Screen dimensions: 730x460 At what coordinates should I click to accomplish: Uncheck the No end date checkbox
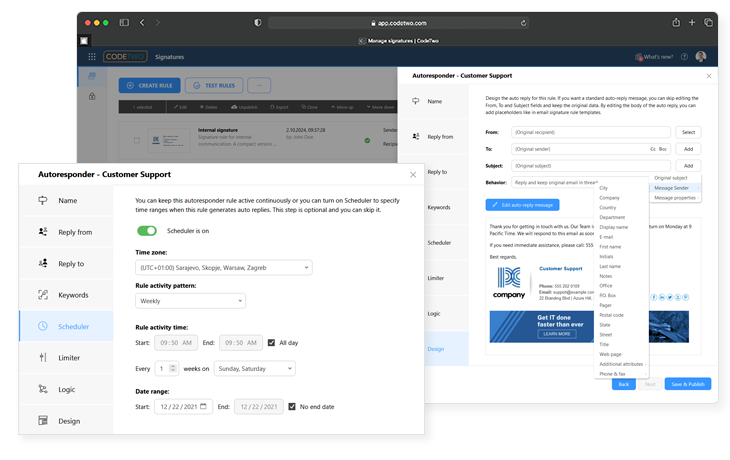(291, 407)
